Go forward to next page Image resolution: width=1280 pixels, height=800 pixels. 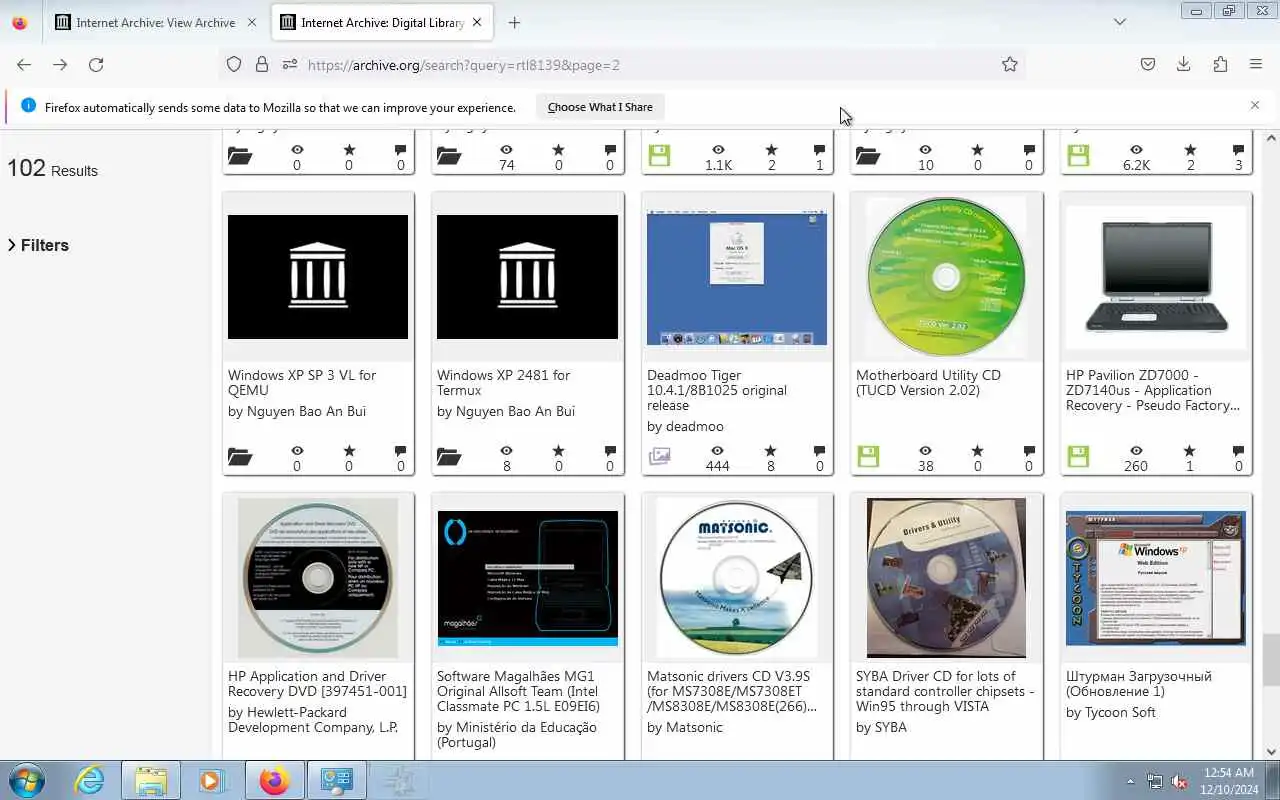[x=60, y=64]
